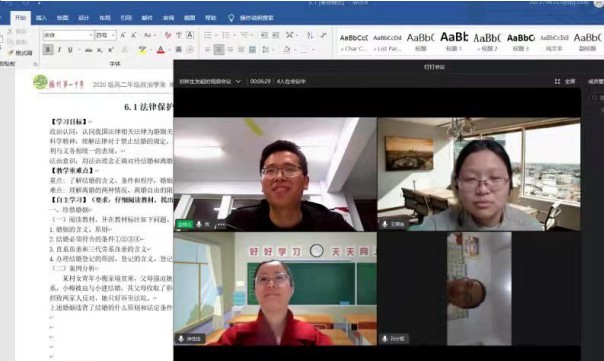Click the Format Painter button

[x=20, y=53]
